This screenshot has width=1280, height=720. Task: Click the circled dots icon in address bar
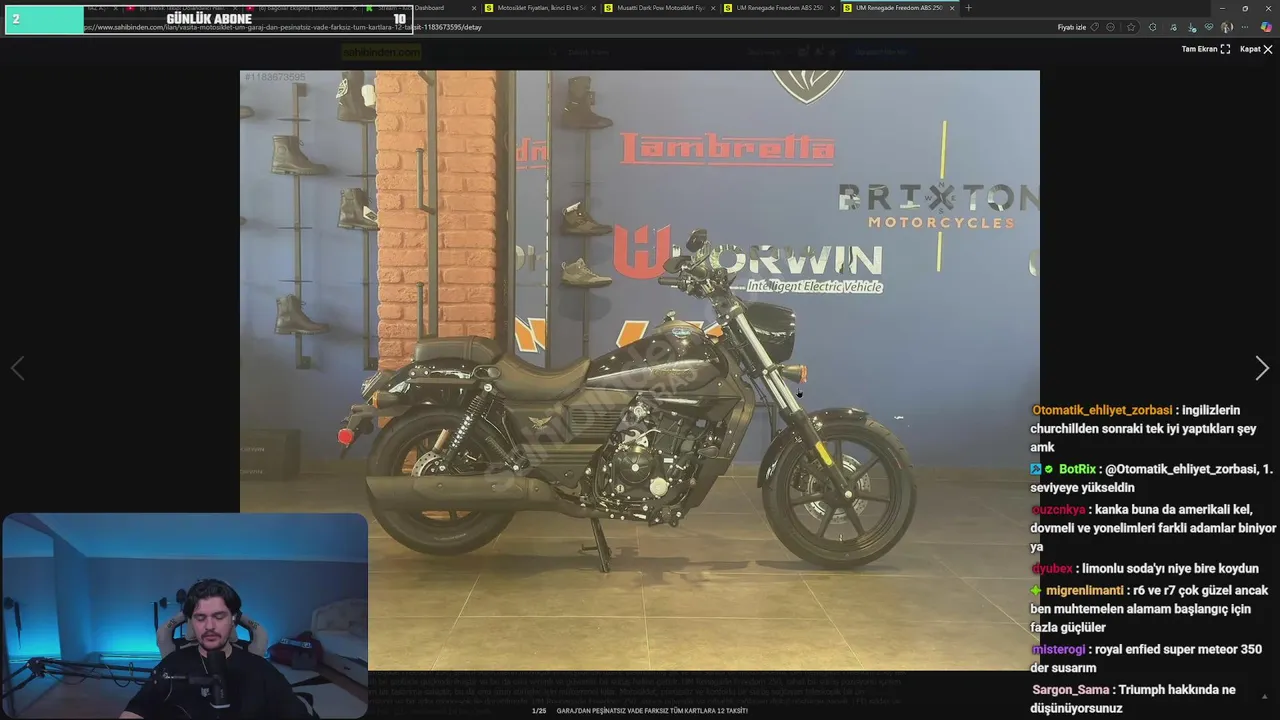point(1110,27)
